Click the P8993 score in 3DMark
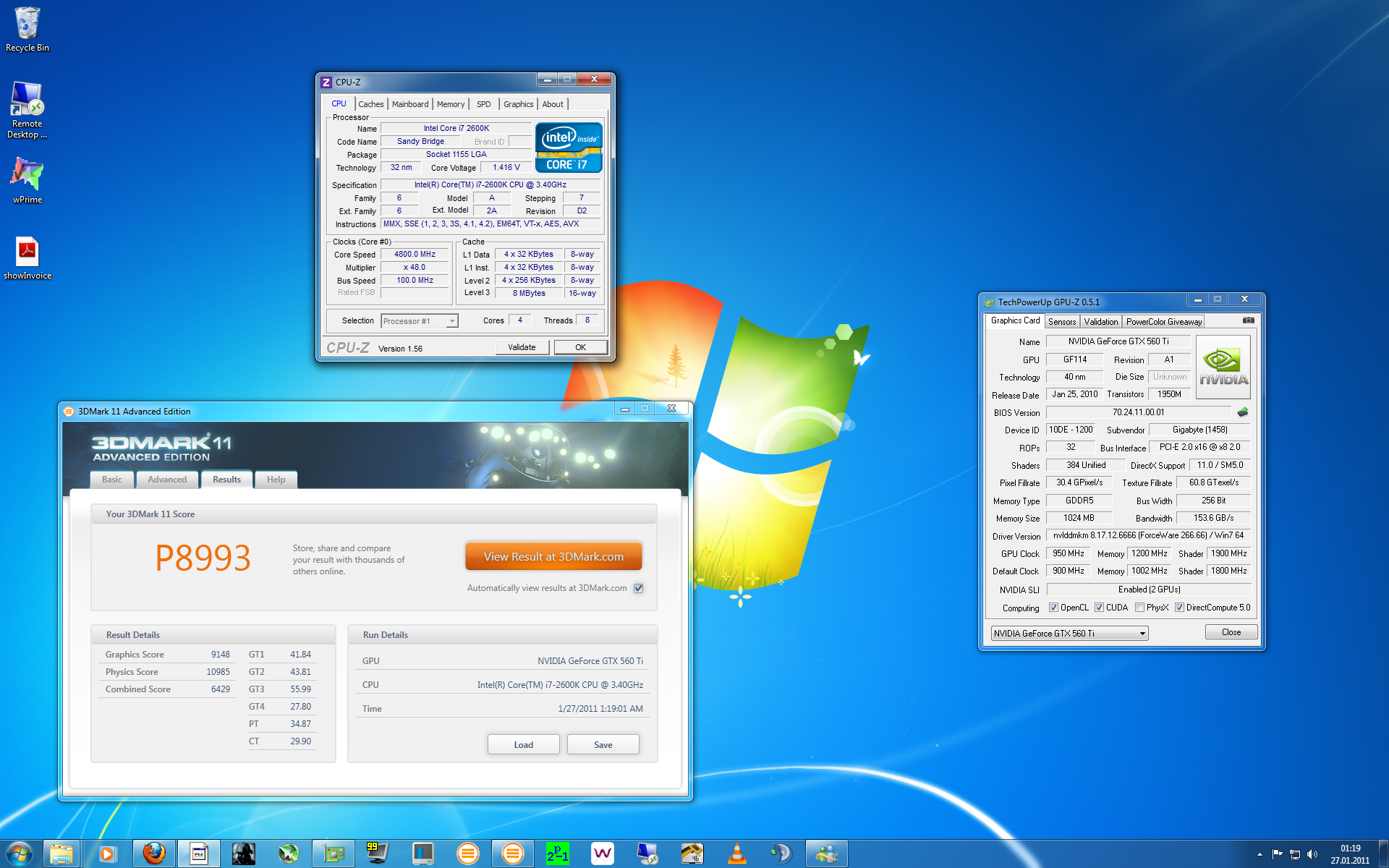Screen dimensions: 1389x868 click(x=203, y=558)
